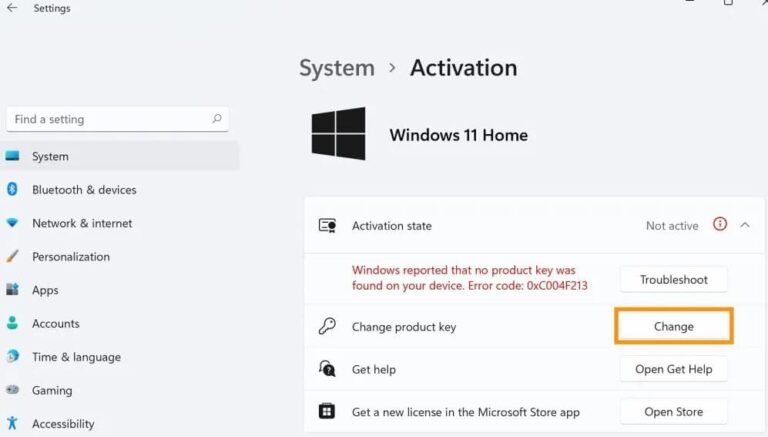Open the System settings category
The height and width of the screenshot is (437, 768).
click(x=50, y=156)
